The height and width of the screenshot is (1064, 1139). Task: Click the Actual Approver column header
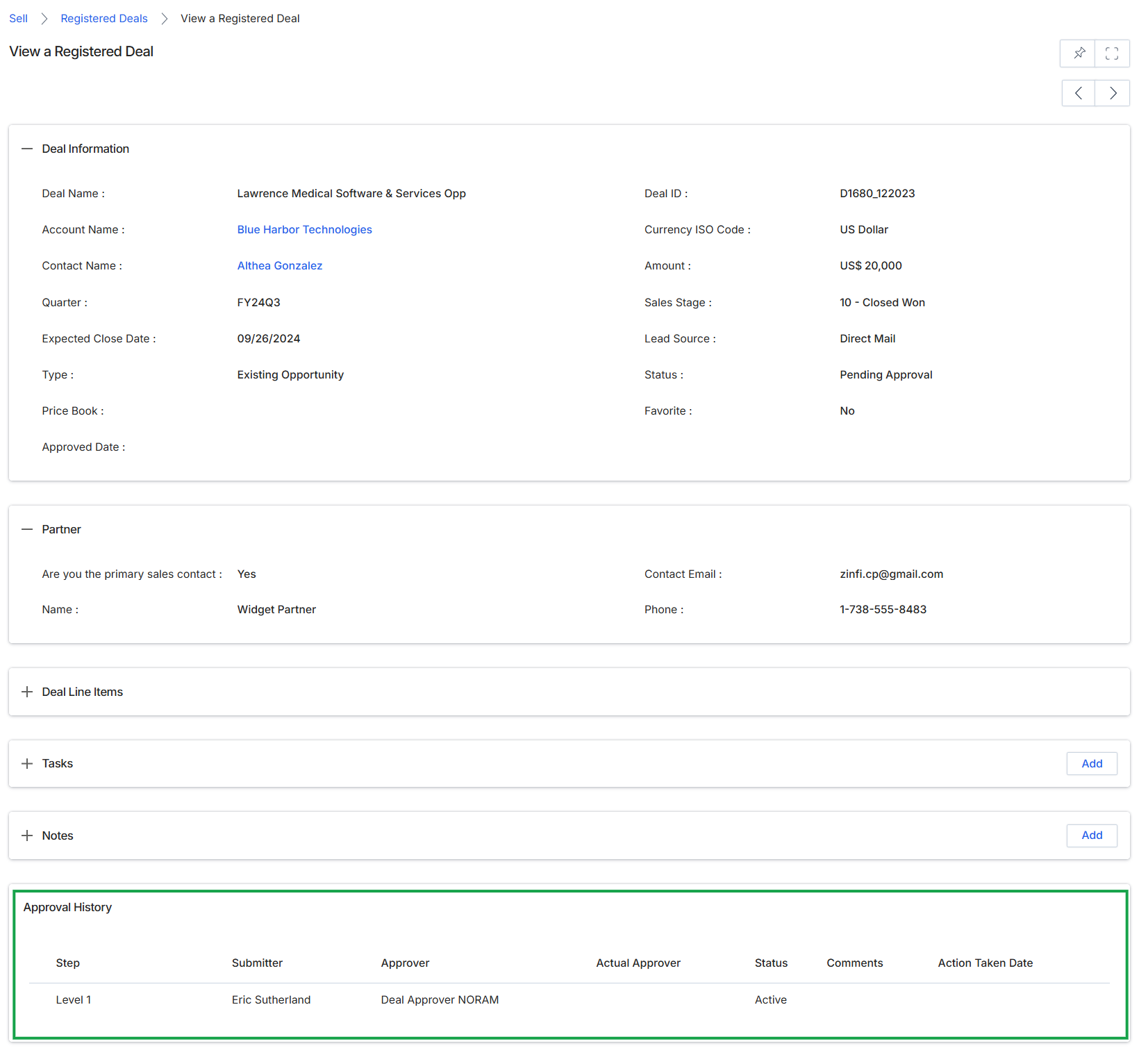[638, 963]
